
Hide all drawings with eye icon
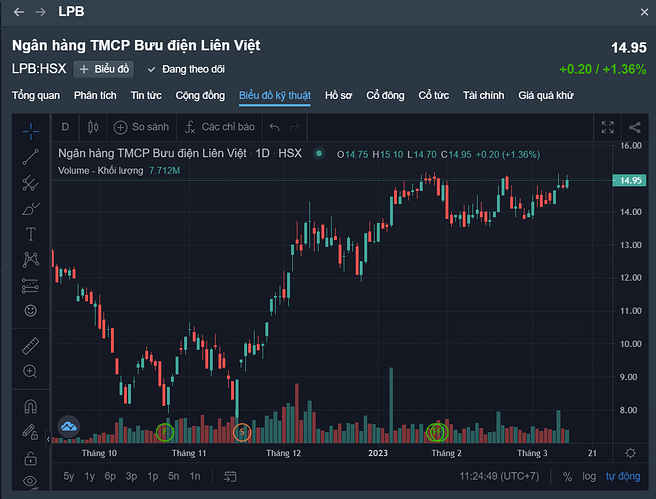click(x=31, y=483)
